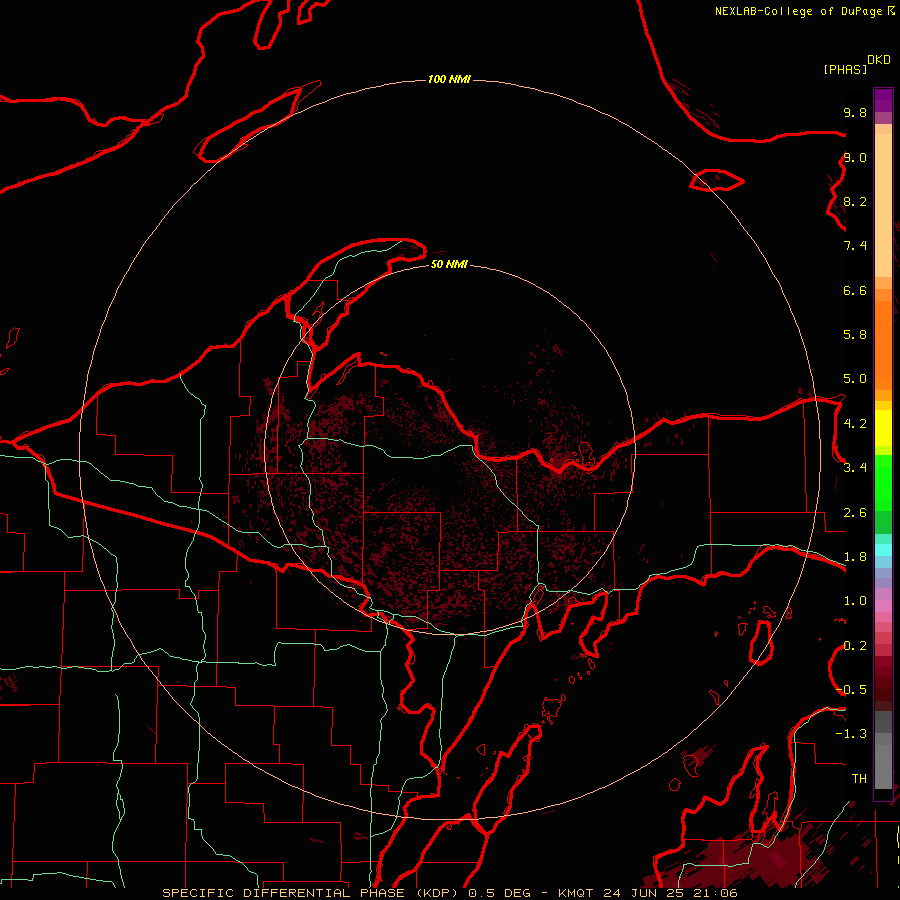Click the cyan segment of the color bar
The image size is (900, 900).
coord(883,550)
